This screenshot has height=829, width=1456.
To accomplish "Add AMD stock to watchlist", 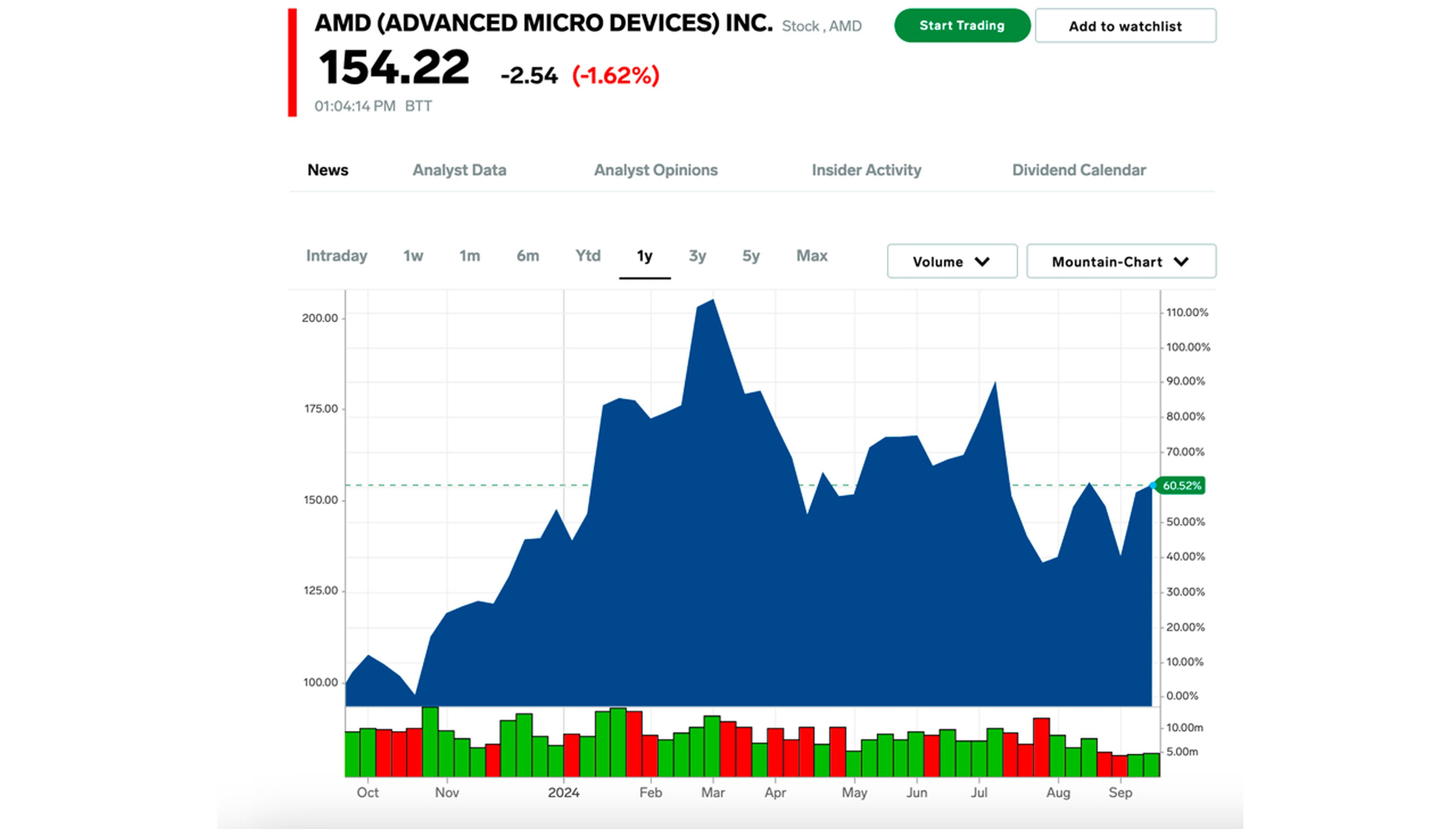I will [1125, 26].
